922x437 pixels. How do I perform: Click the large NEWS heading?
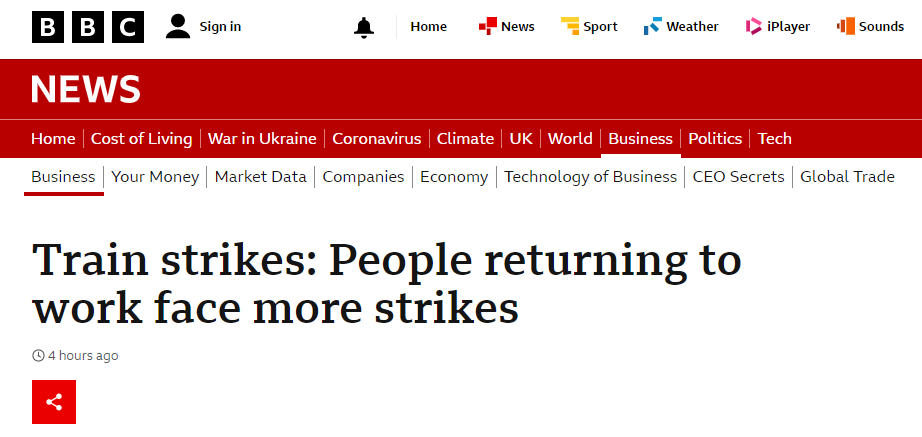coord(86,89)
